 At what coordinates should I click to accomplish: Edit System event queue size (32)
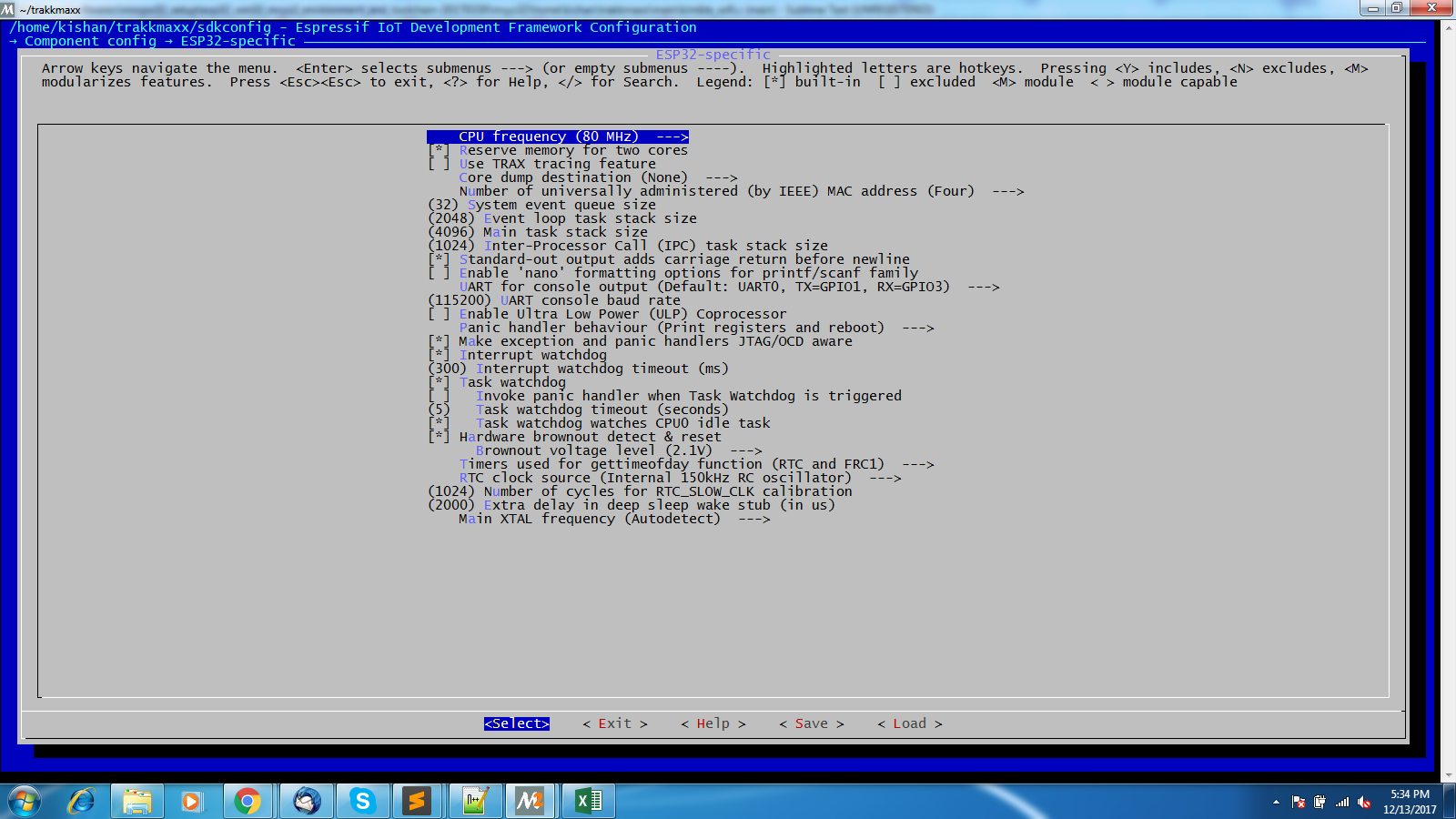point(541,205)
